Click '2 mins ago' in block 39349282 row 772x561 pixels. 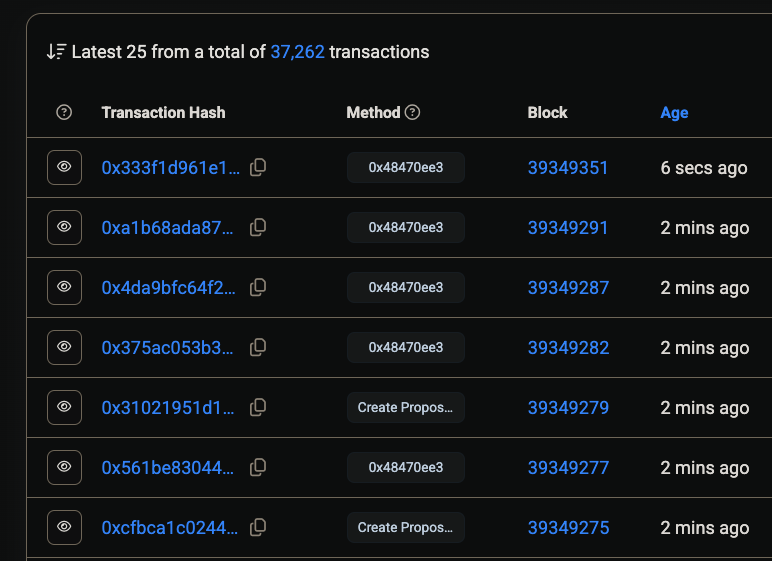click(x=705, y=348)
